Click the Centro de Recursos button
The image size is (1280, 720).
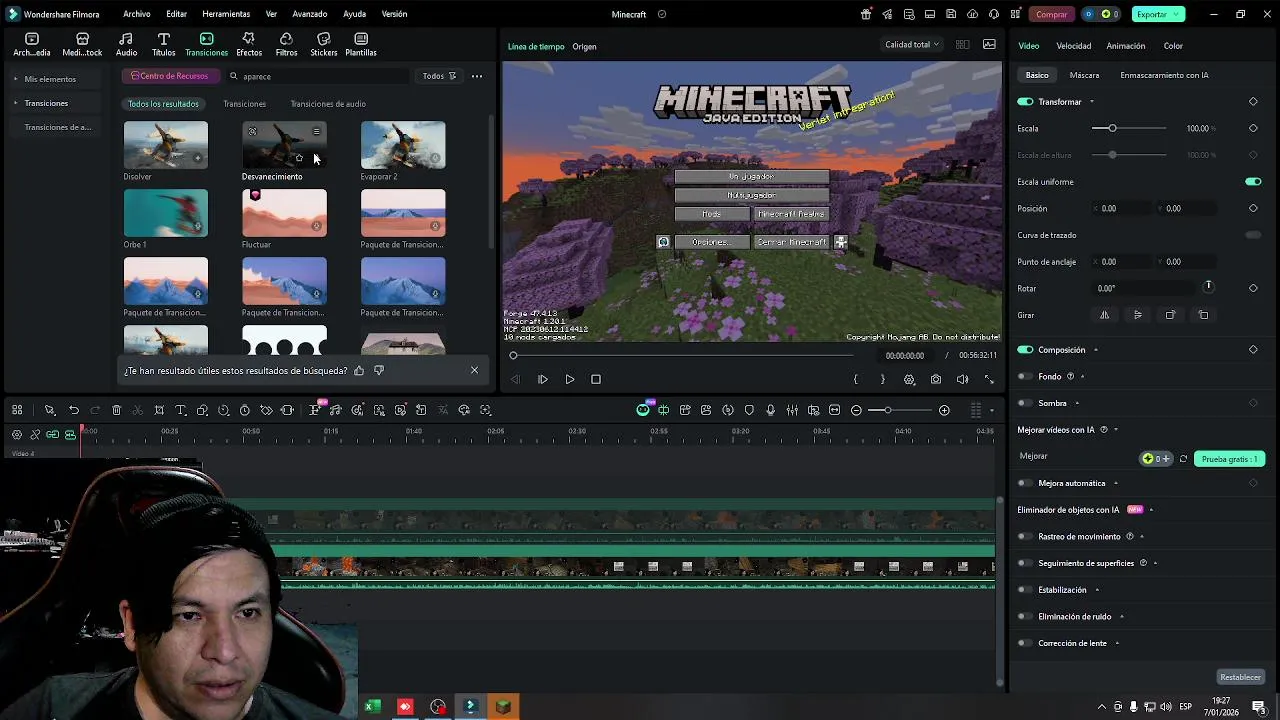(x=169, y=76)
